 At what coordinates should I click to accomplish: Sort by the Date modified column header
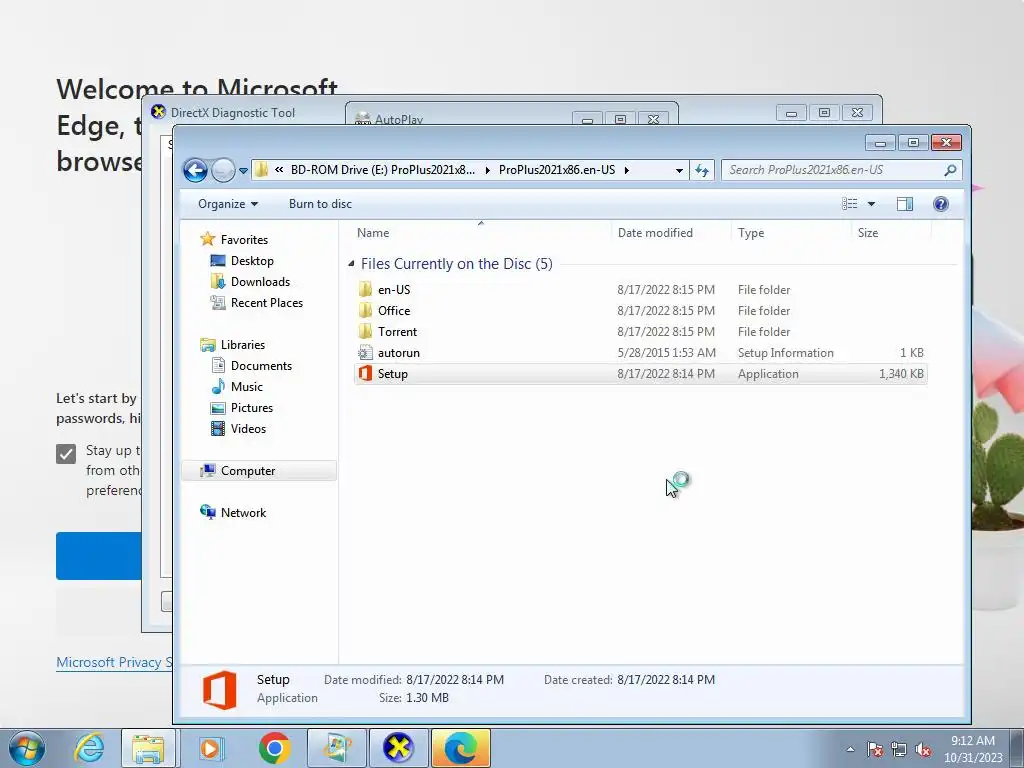[x=655, y=232]
